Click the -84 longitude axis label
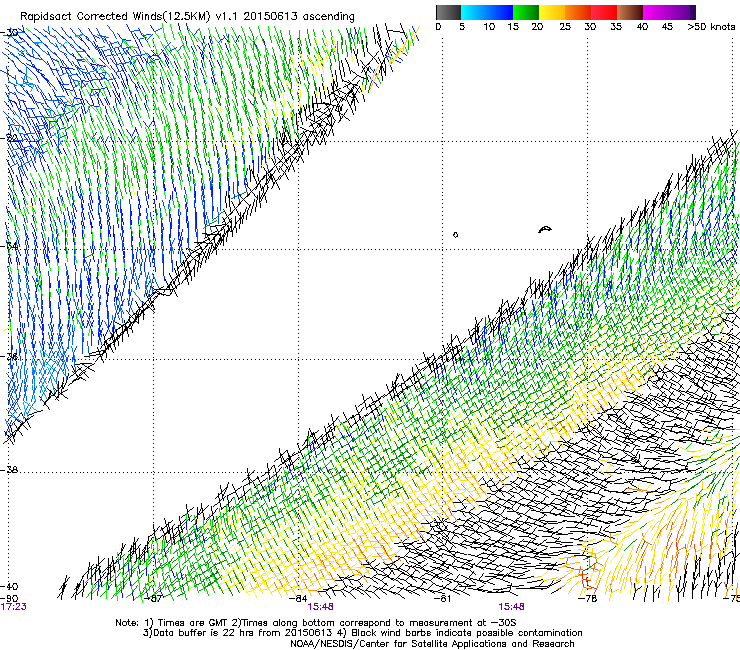Screen dimensions: 740x650 [298, 599]
